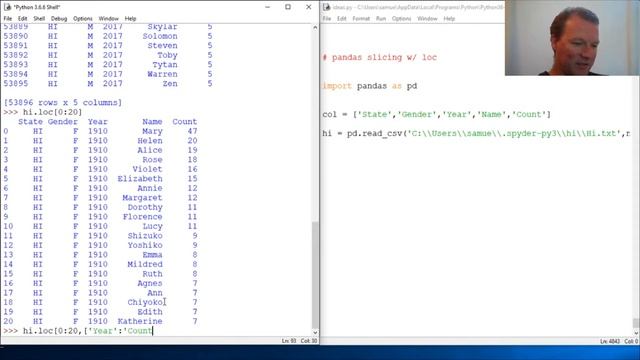Maximize the Python Shell window
This screenshot has width=640, height=360.
[288, 7]
